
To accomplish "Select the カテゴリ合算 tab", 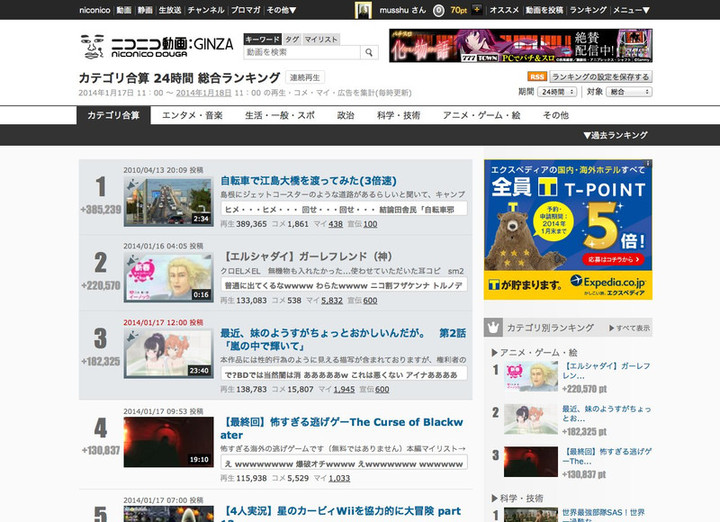I will point(113,115).
